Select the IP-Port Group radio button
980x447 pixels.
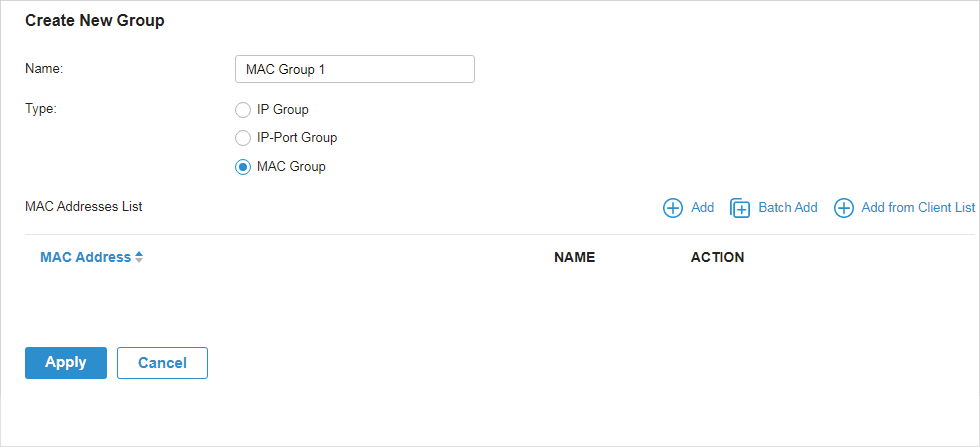tap(242, 138)
